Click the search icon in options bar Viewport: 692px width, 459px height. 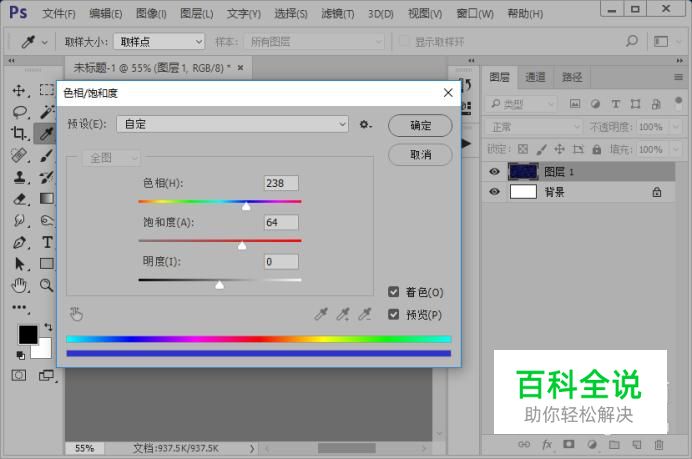[632, 41]
